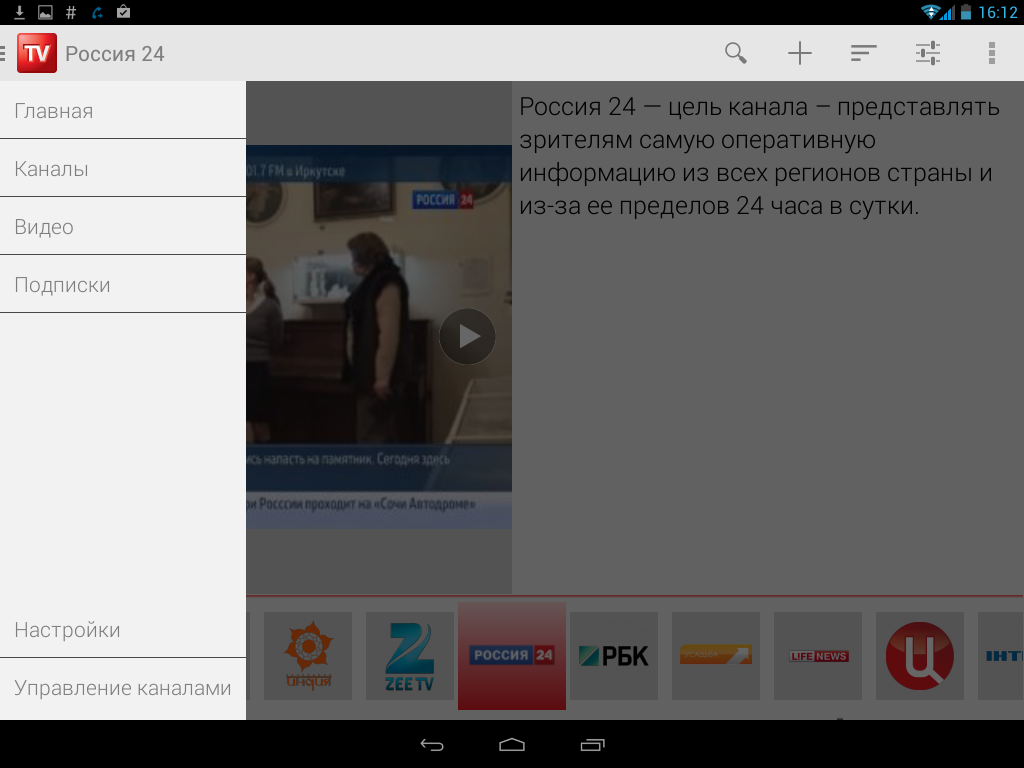The image size is (1024, 768).
Task: Select the red ТВ Центр channel logo
Action: pos(920,656)
